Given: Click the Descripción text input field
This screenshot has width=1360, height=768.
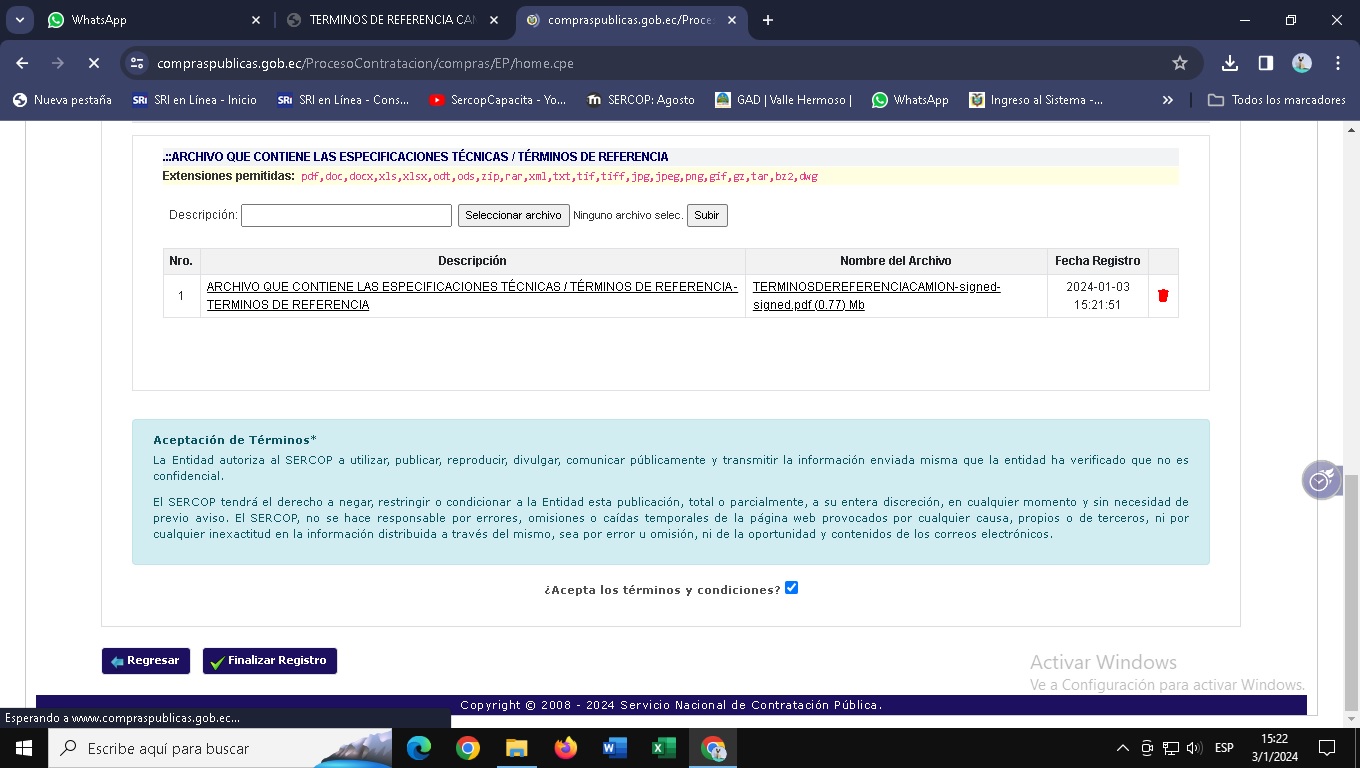Looking at the screenshot, I should click(346, 215).
